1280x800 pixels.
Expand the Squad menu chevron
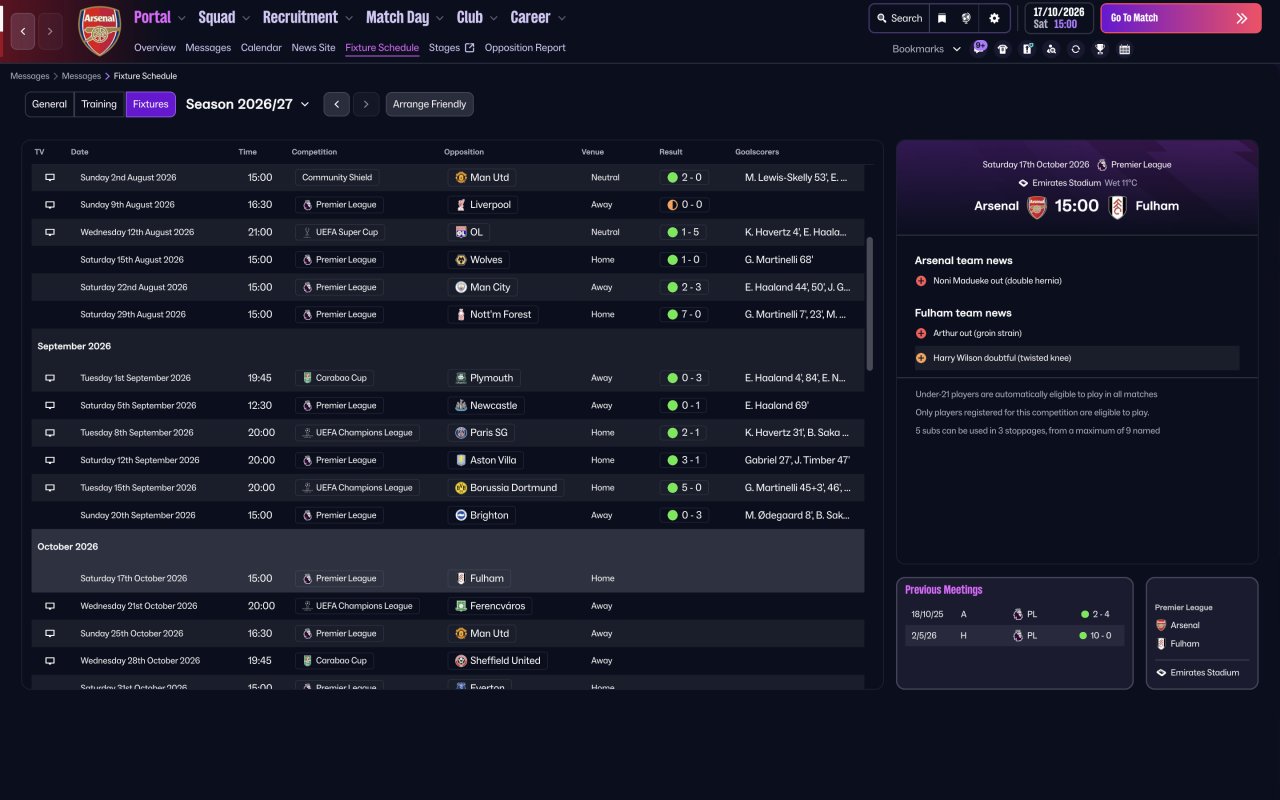coord(246,18)
